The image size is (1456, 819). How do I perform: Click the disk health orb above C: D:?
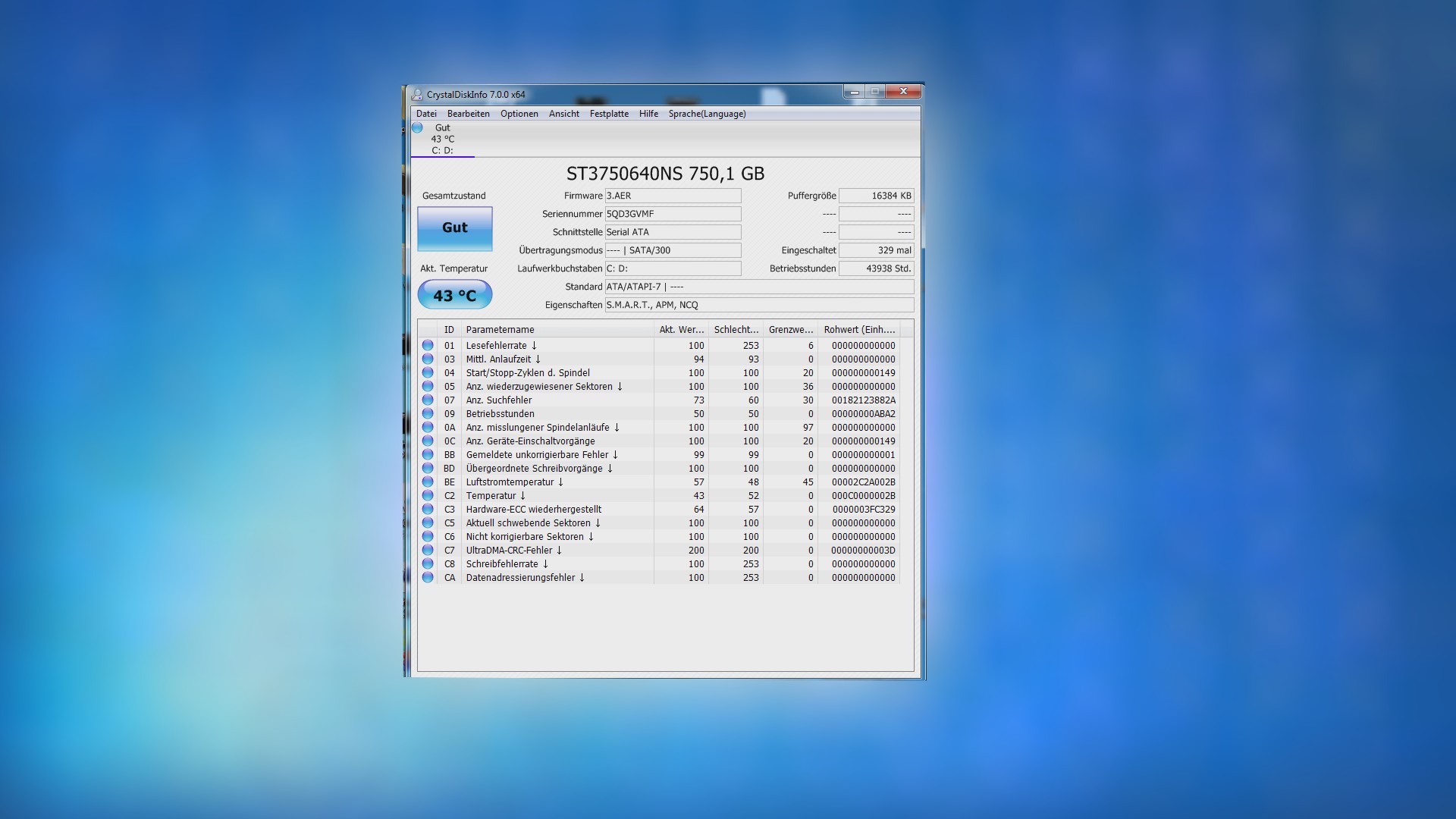417,127
